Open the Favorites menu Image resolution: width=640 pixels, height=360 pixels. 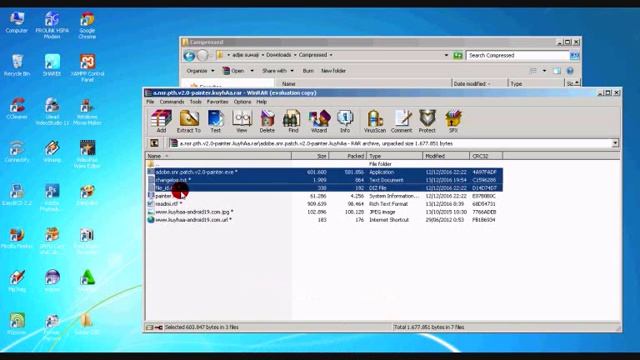tap(218, 102)
